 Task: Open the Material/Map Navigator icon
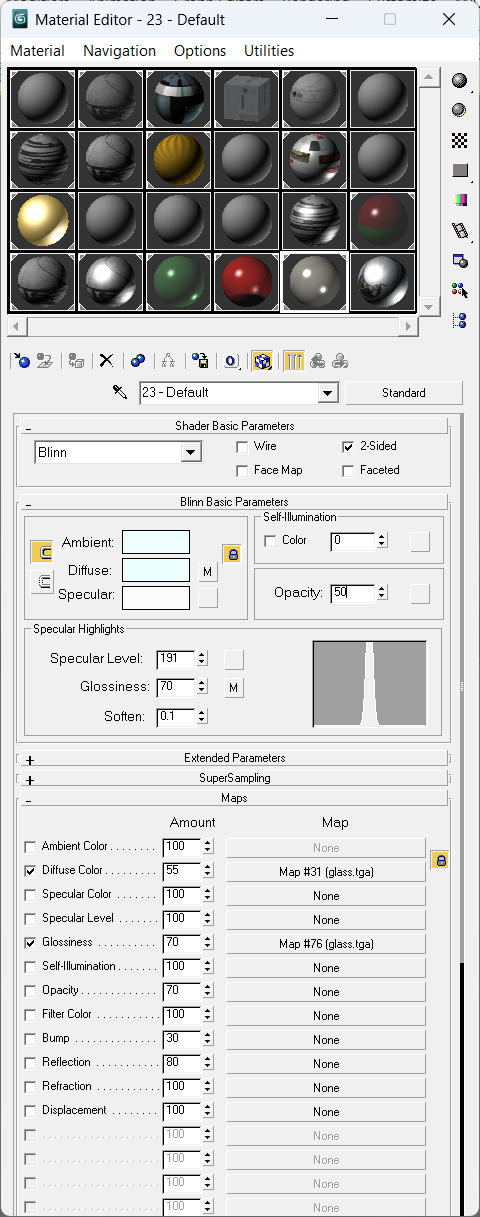[x=459, y=321]
